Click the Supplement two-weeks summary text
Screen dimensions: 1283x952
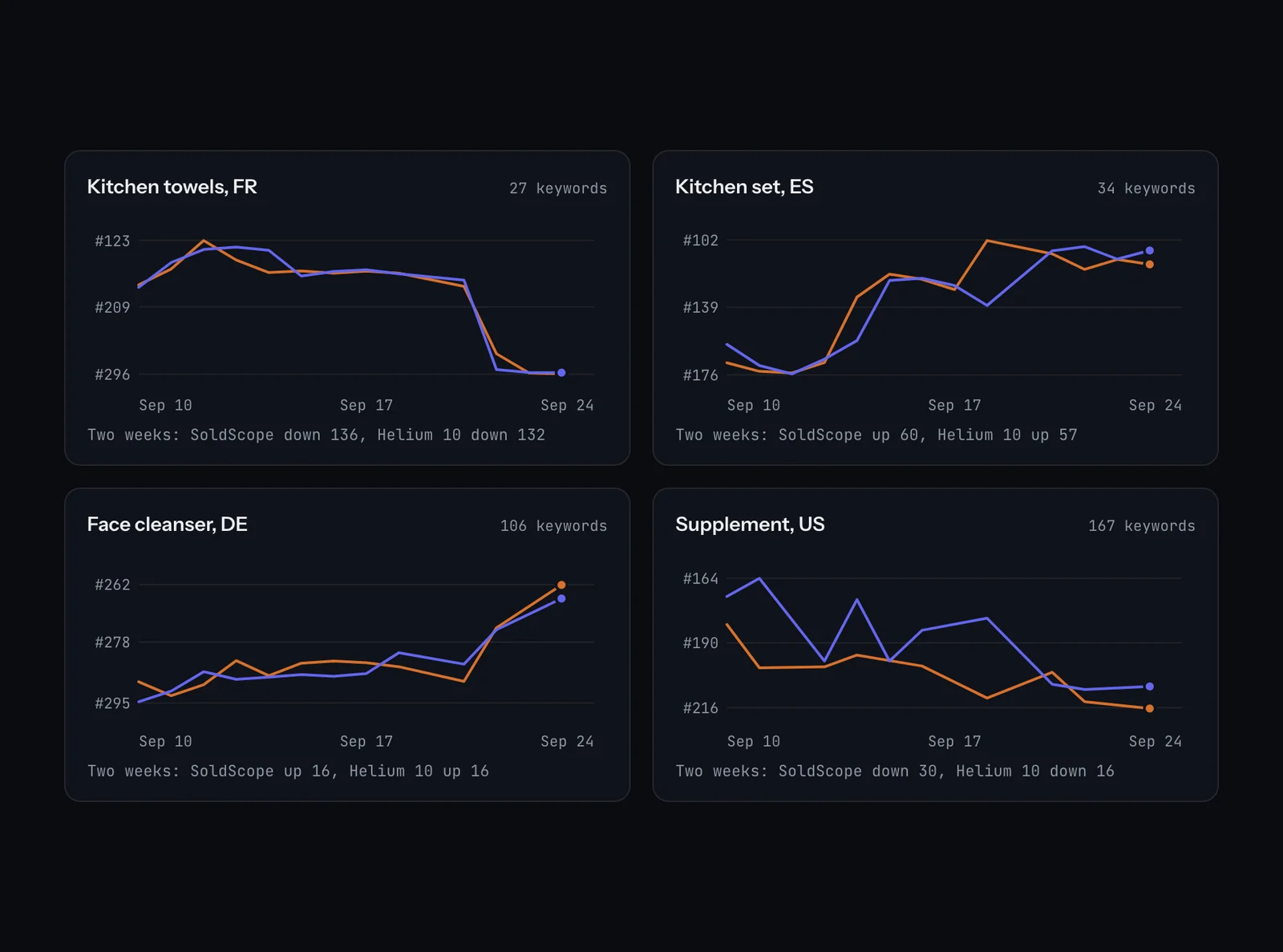tap(895, 771)
